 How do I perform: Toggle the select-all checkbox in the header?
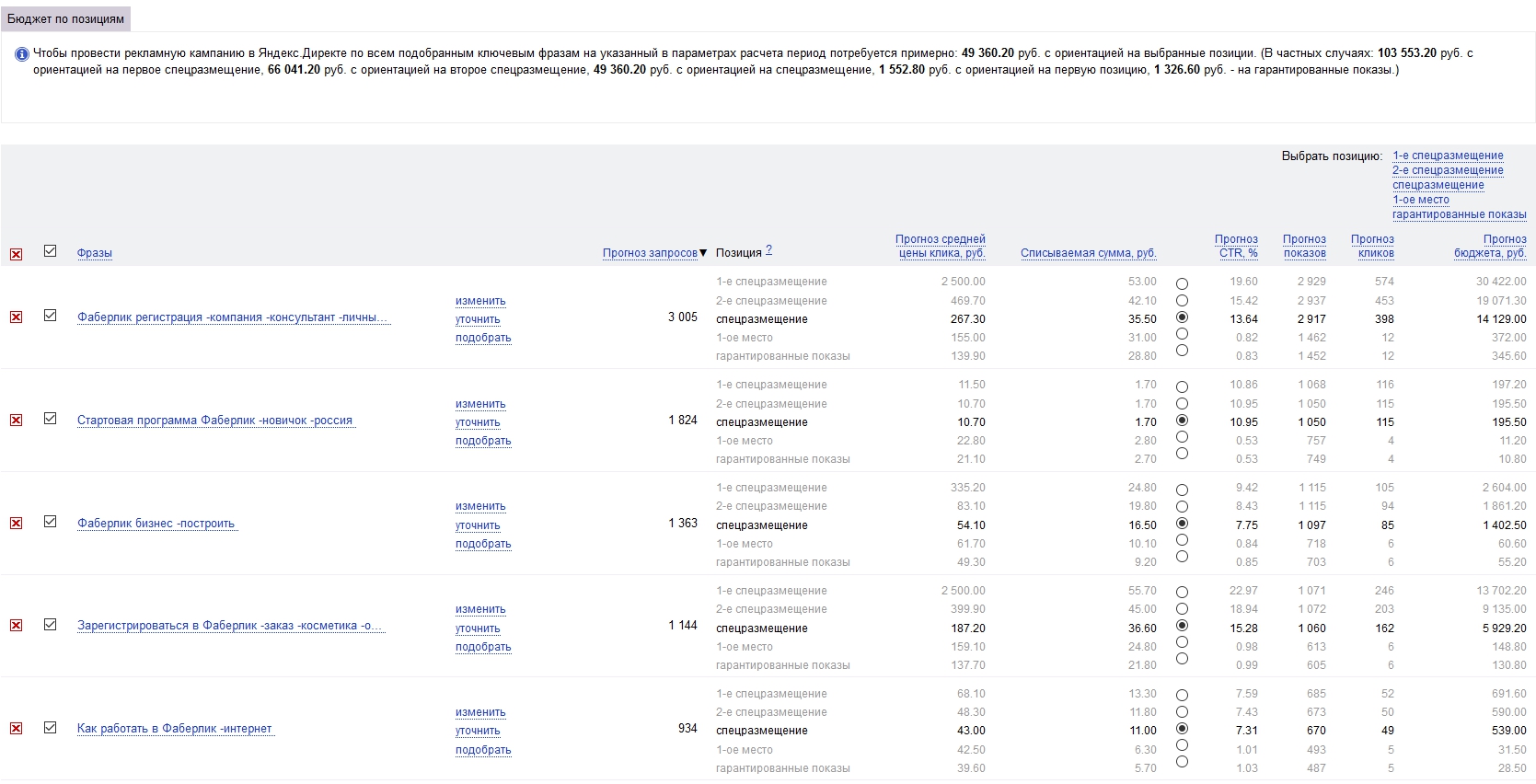tap(51, 250)
